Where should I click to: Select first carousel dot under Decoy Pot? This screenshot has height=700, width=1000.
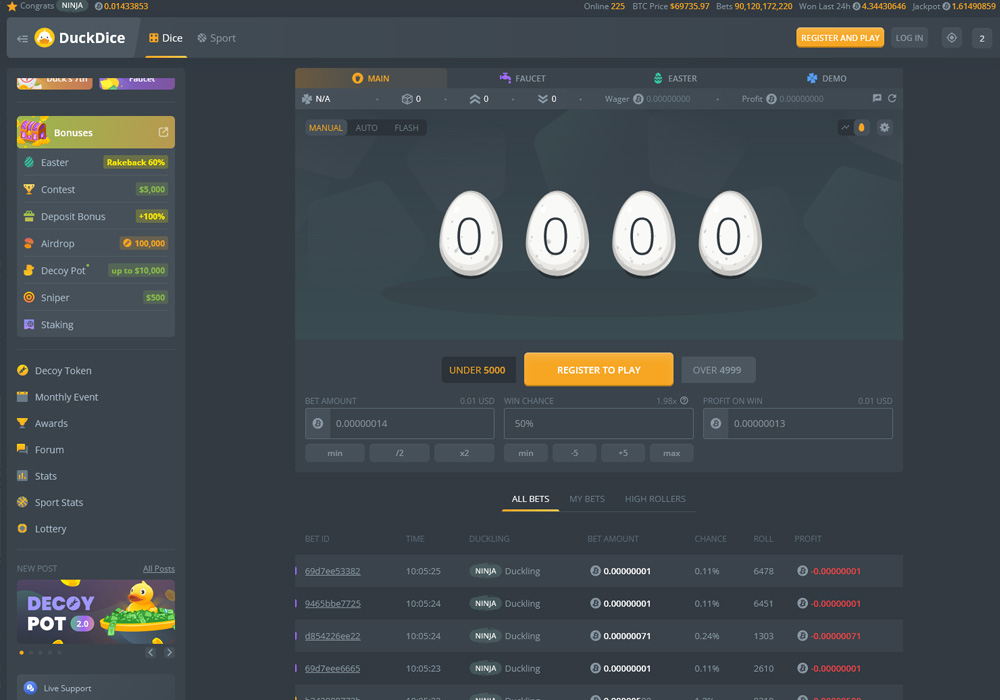click(22, 653)
